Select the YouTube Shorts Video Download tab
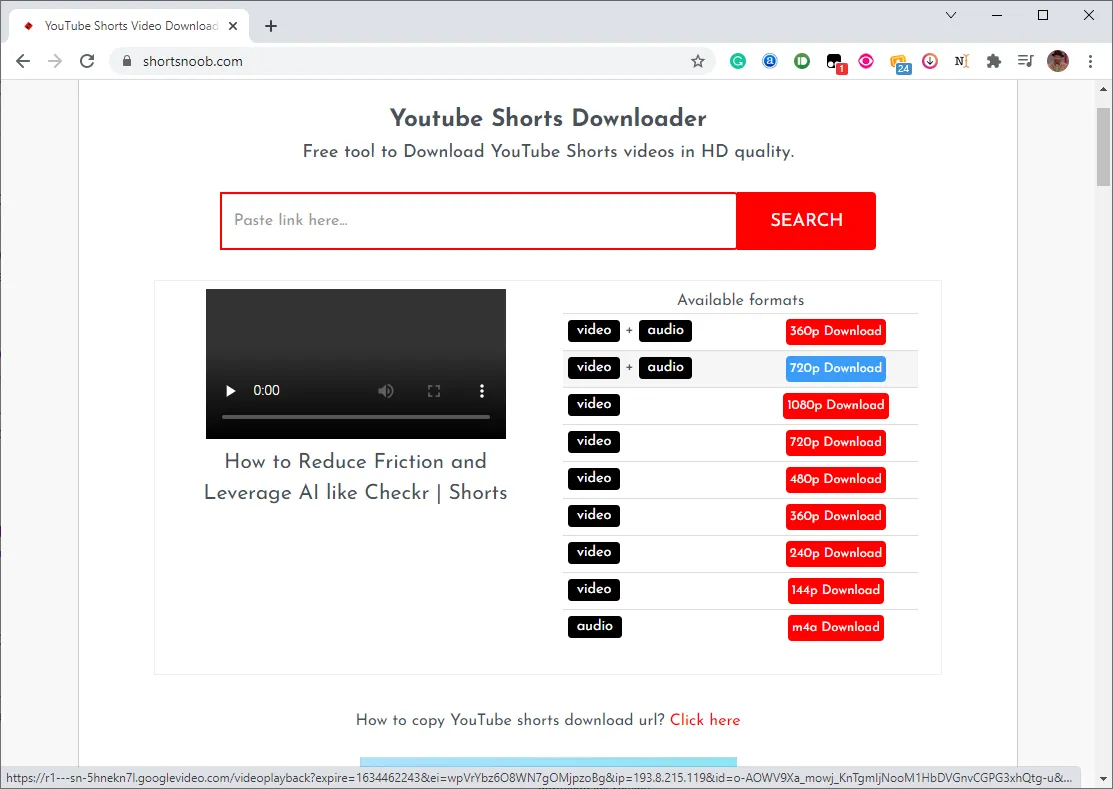The image size is (1113, 789). (130, 26)
